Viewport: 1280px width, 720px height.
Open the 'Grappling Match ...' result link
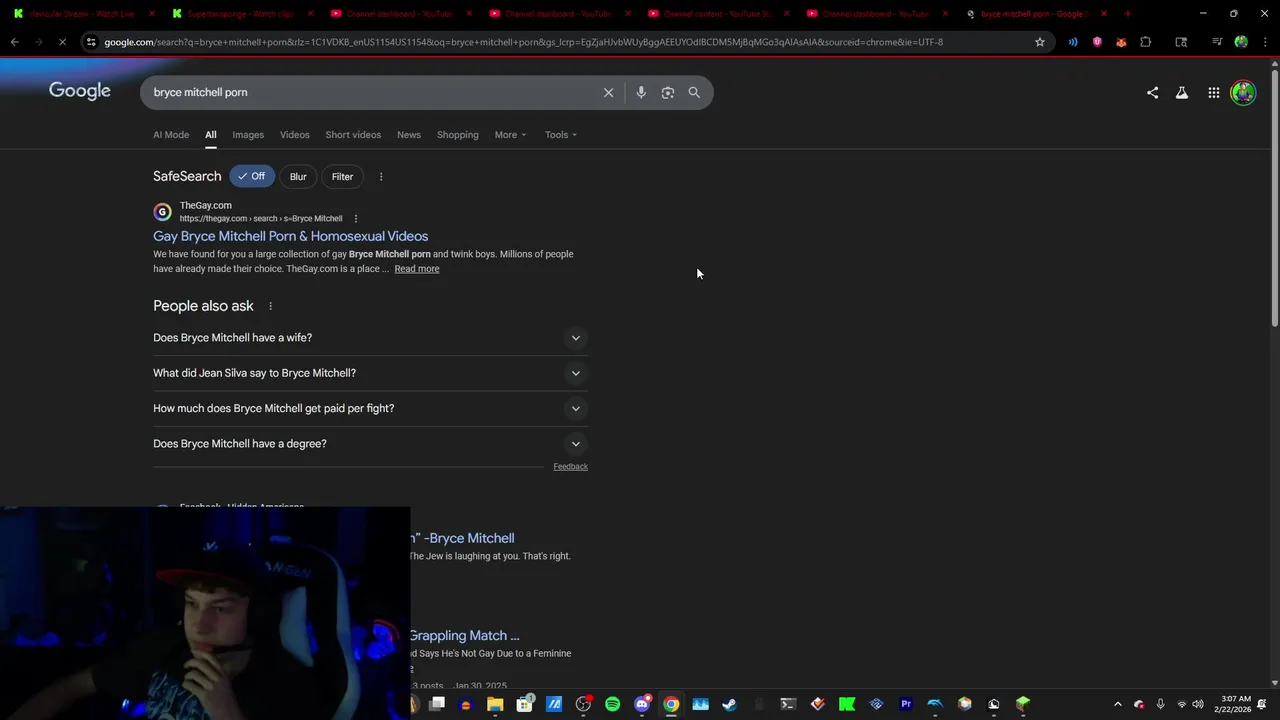tap(464, 635)
